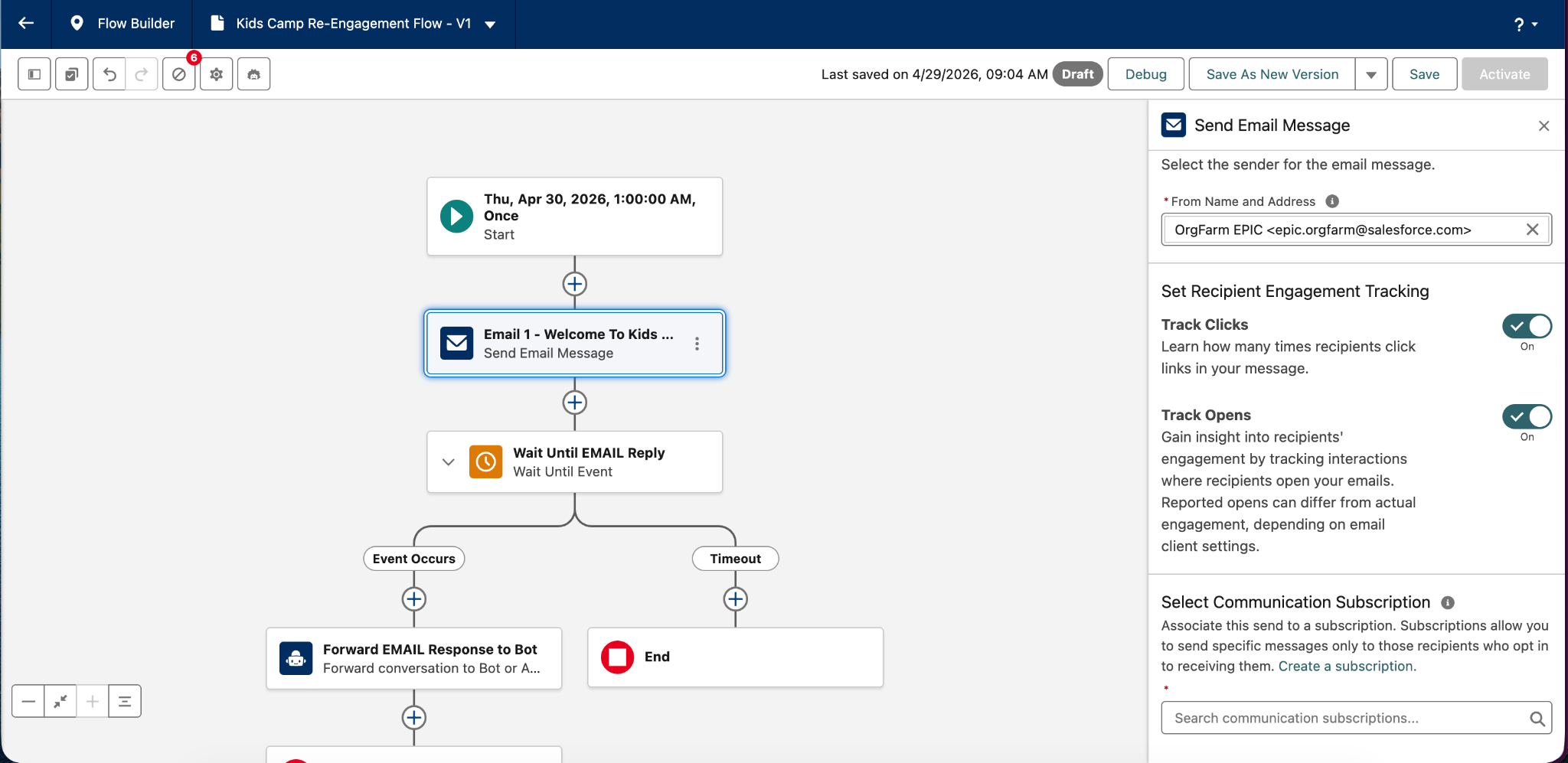
Task: Click the Einstein icon in the toolbar
Action: click(x=254, y=74)
